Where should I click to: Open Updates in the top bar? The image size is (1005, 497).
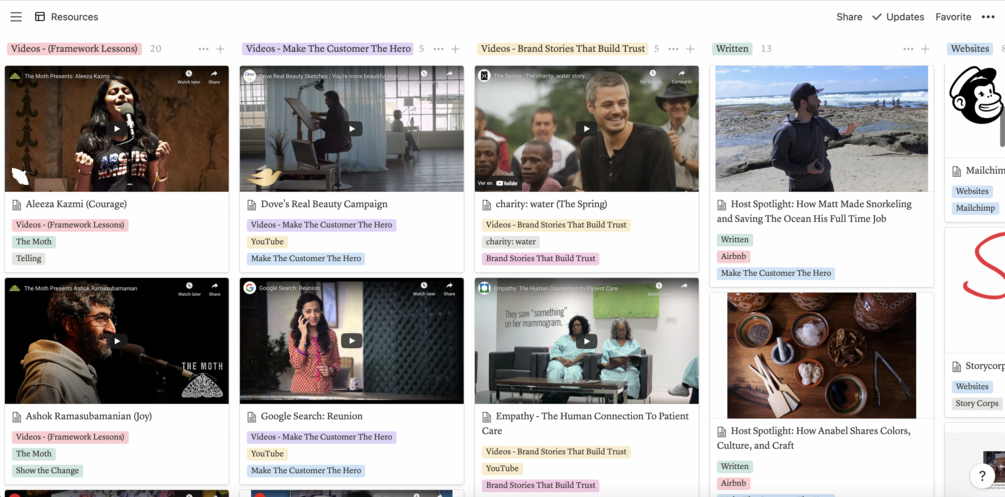pos(897,17)
